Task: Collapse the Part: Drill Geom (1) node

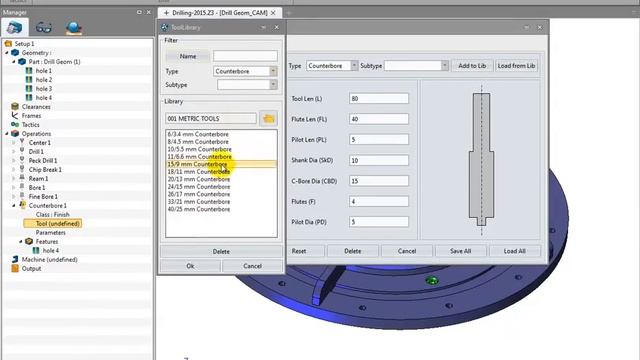Action: point(14,62)
